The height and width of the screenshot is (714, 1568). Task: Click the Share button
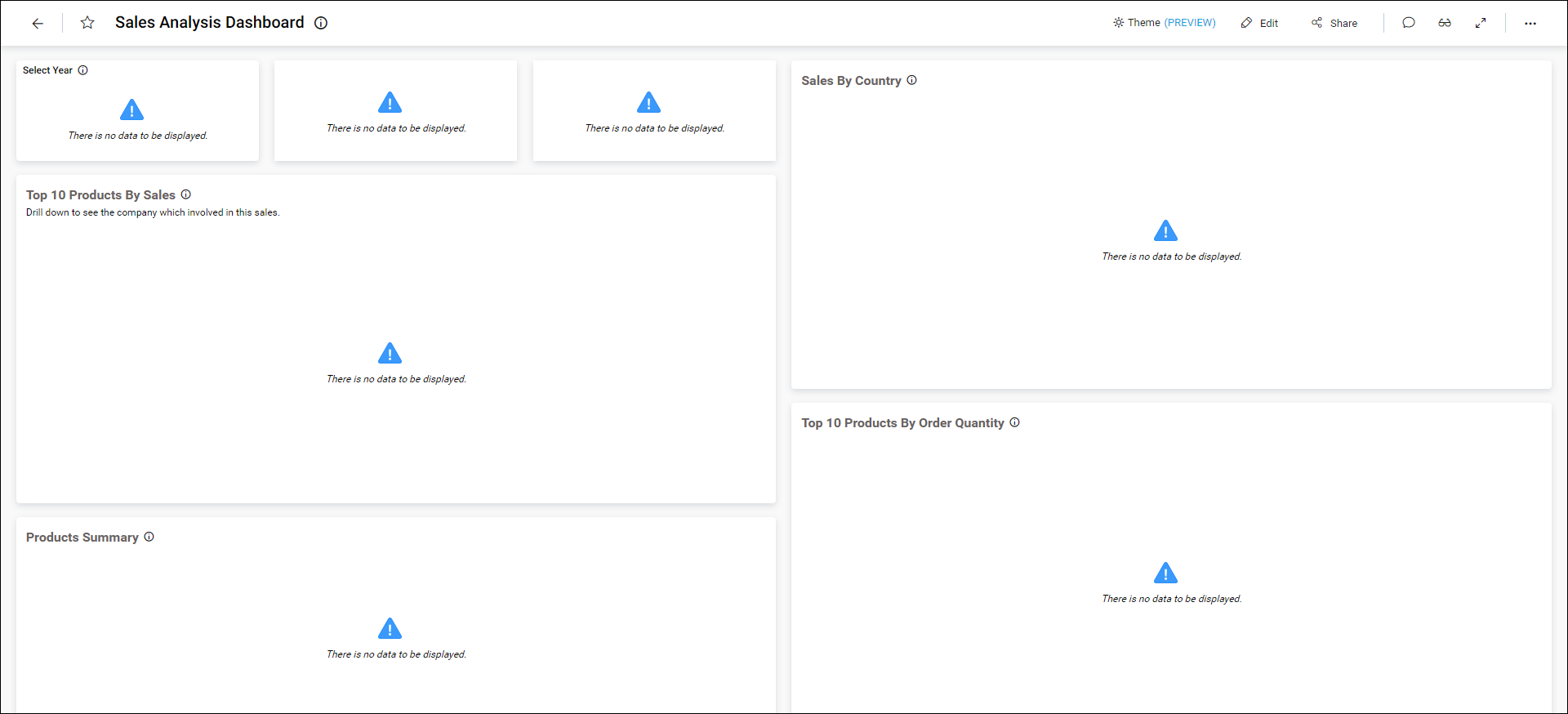click(x=1334, y=23)
